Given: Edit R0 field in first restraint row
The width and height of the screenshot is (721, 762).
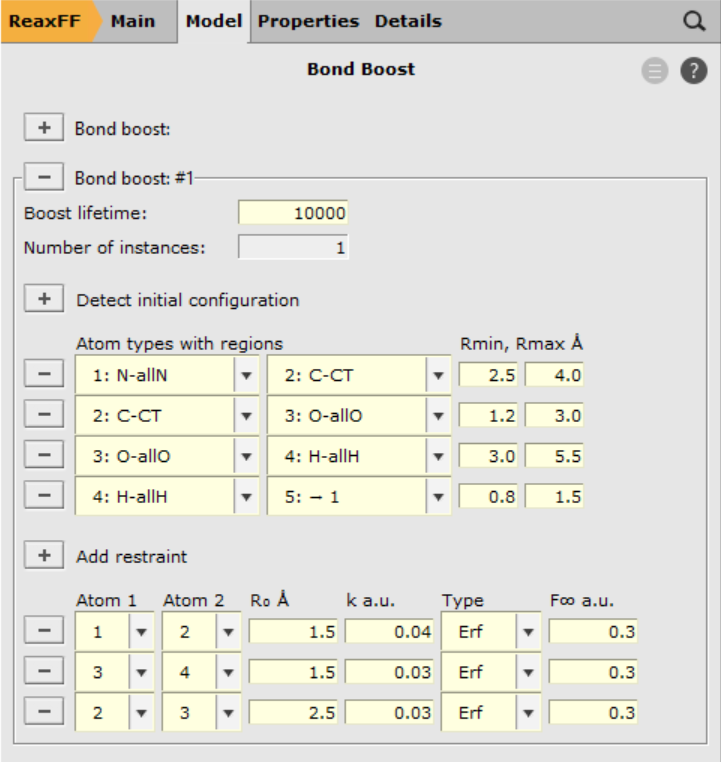Looking at the screenshot, I should 293,631.
